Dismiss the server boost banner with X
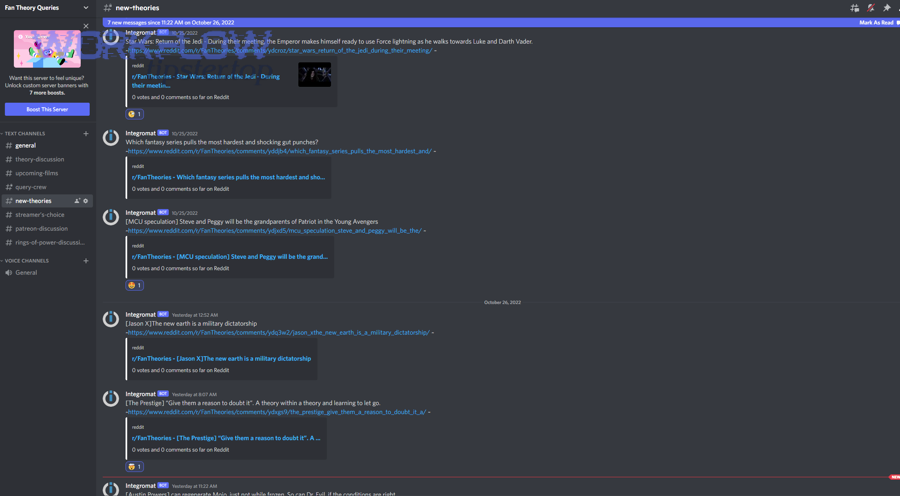This screenshot has width=900, height=496. pyautogui.click(x=86, y=26)
